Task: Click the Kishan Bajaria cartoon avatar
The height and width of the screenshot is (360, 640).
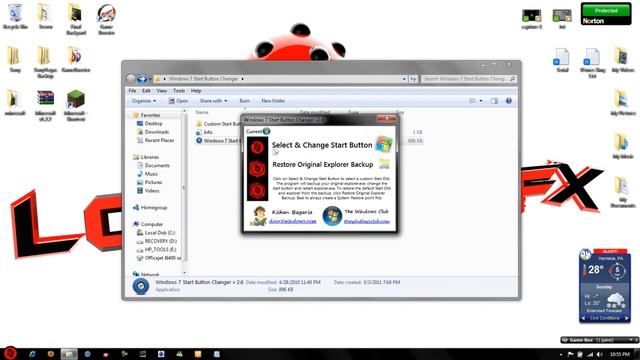Action: (x=258, y=216)
